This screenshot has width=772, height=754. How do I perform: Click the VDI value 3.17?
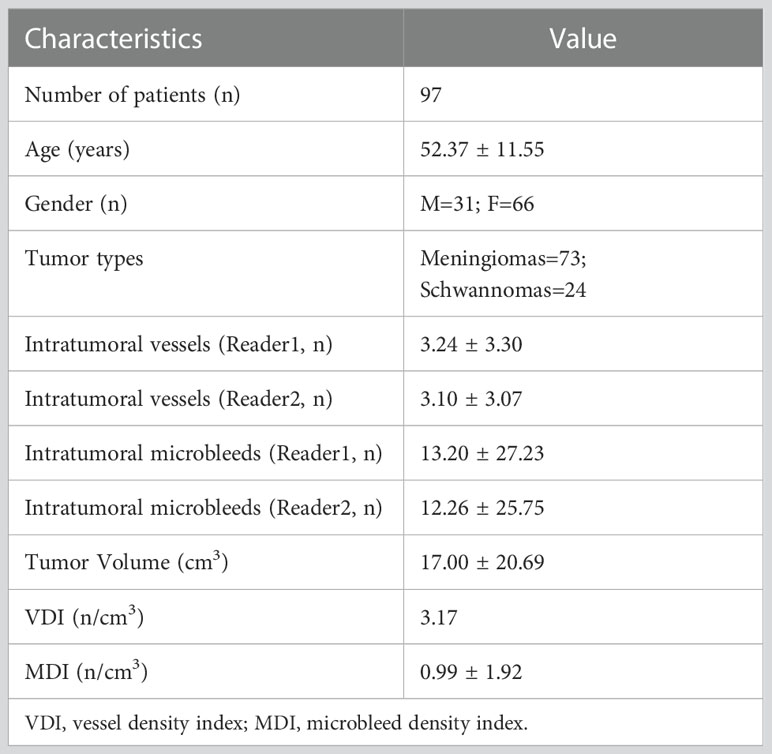pyautogui.click(x=439, y=617)
